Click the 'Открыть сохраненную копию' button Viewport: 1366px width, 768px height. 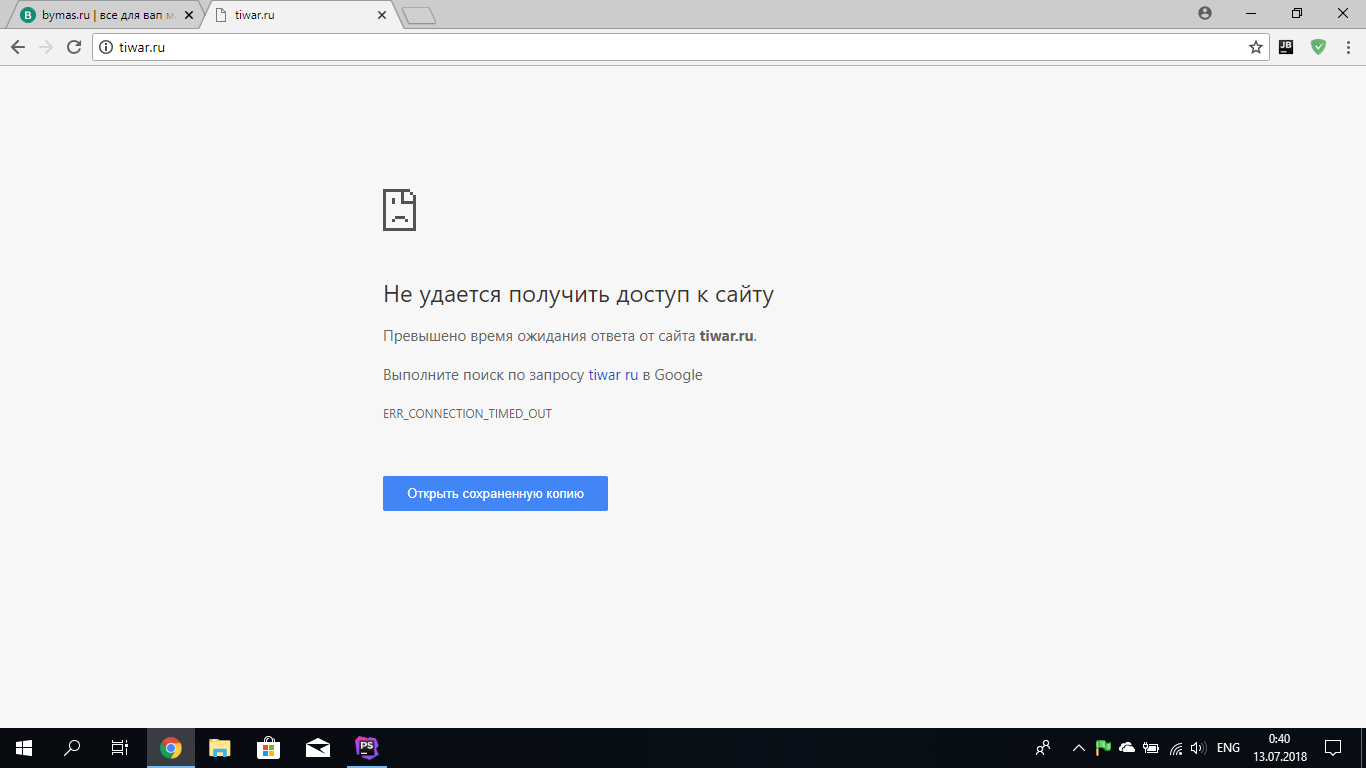(495, 493)
